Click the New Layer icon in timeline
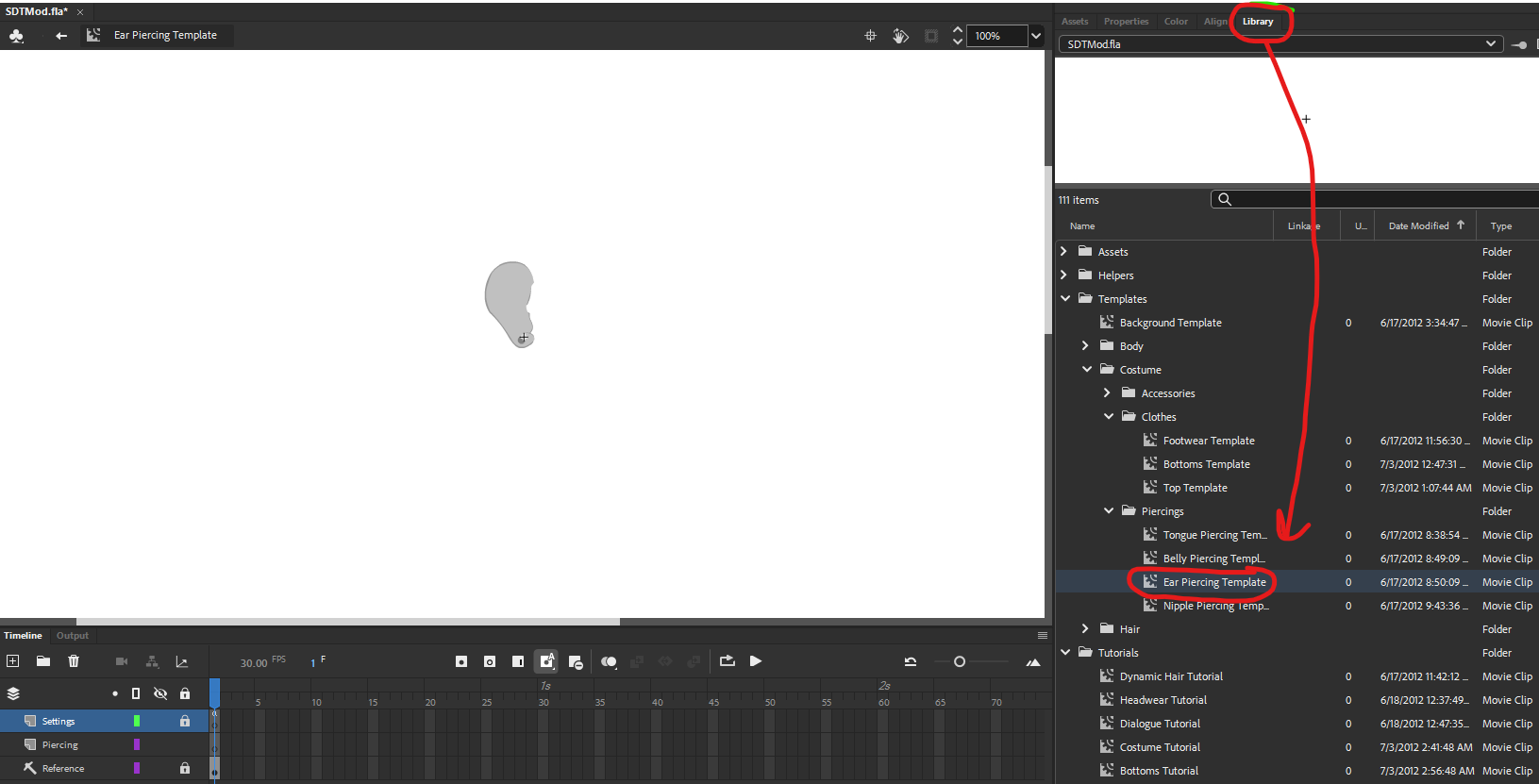 pos(13,661)
